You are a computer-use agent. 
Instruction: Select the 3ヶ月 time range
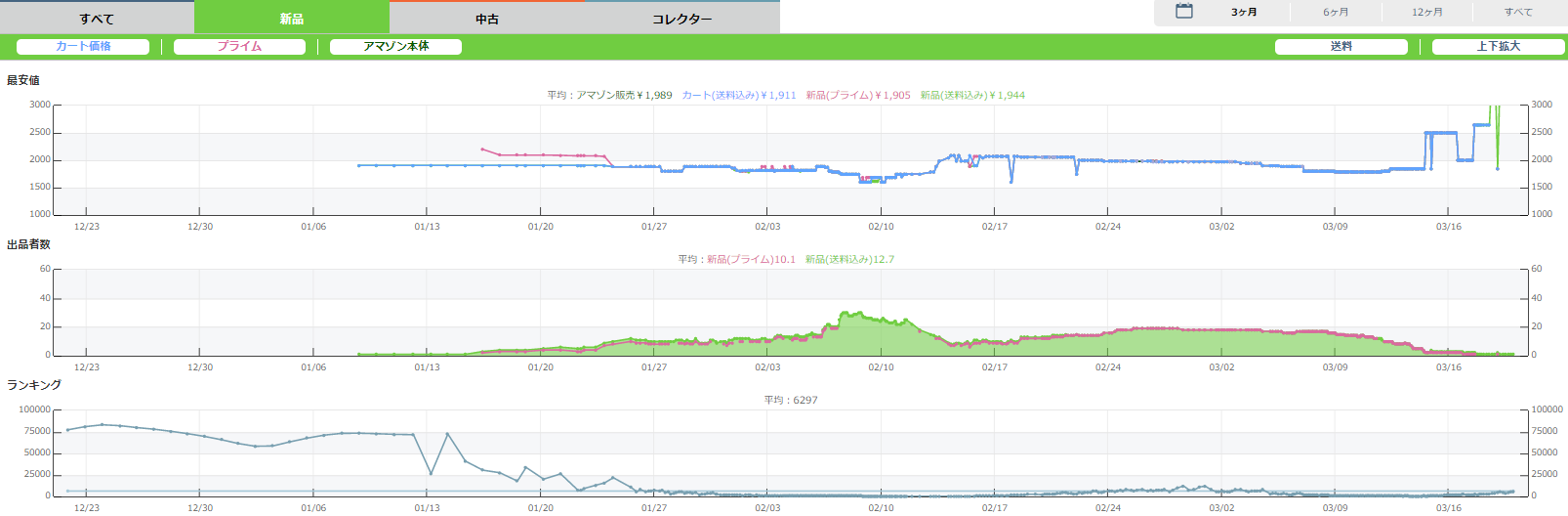[x=1244, y=13]
